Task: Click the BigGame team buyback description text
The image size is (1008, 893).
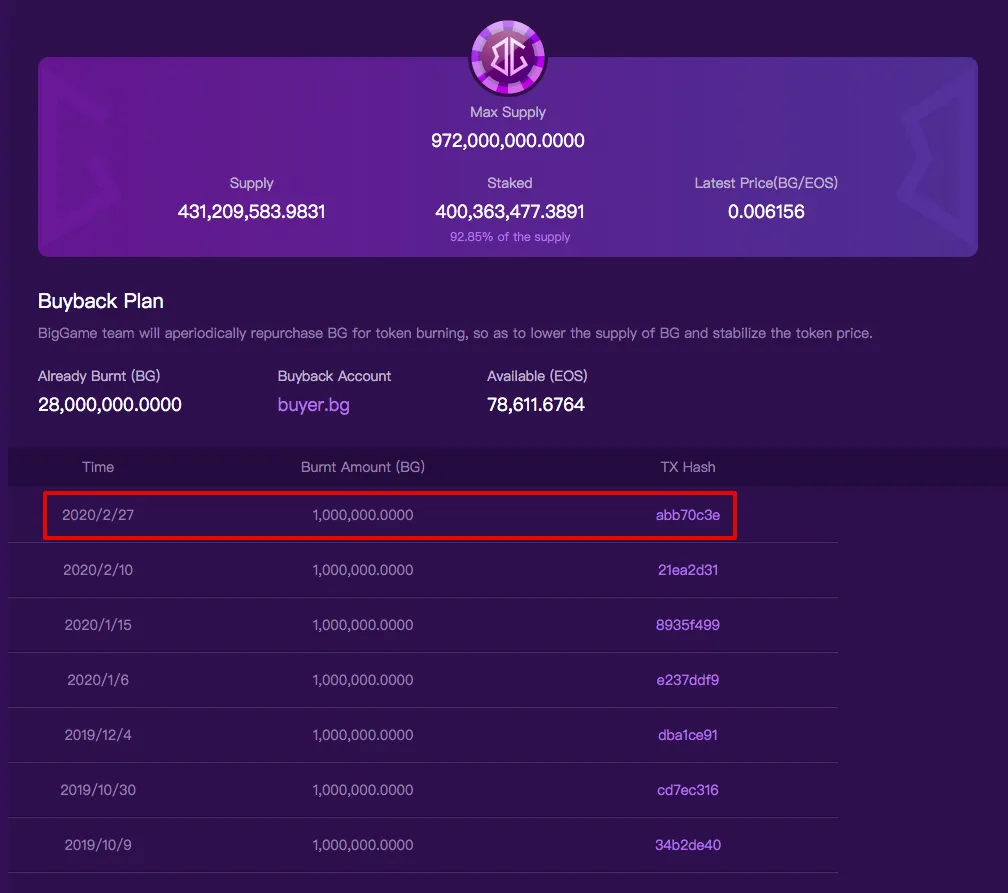Action: point(455,333)
